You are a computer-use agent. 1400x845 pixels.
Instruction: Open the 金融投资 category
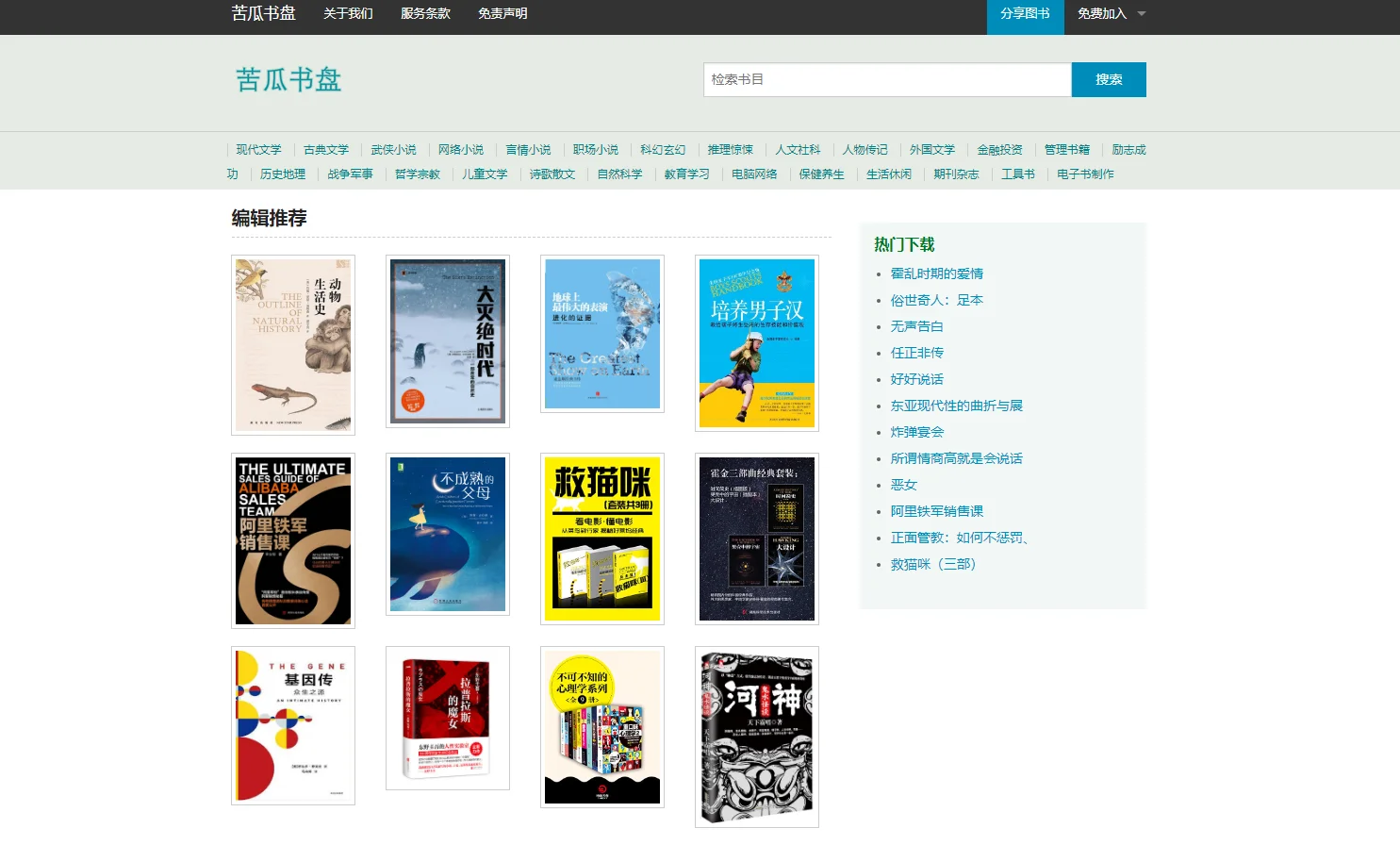pos(1000,150)
